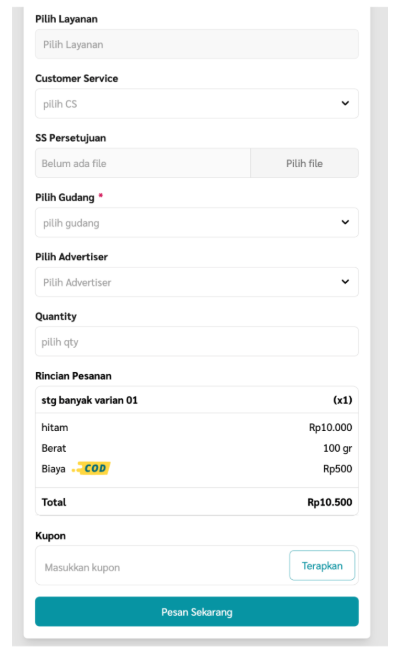The width and height of the screenshot is (397, 654).
Task: Open the pilih CS dropdown
Action: [197, 103]
